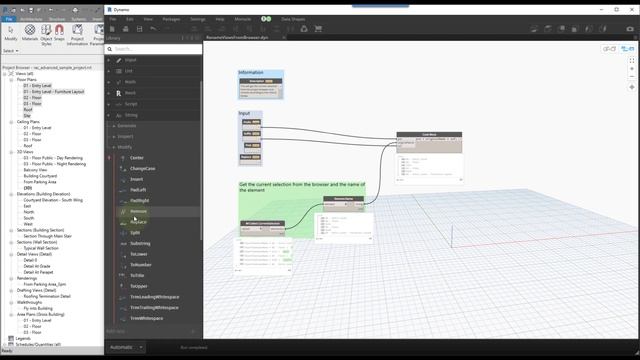Select the Replace node in library
640x360 pixels.
pyautogui.click(x=138, y=222)
